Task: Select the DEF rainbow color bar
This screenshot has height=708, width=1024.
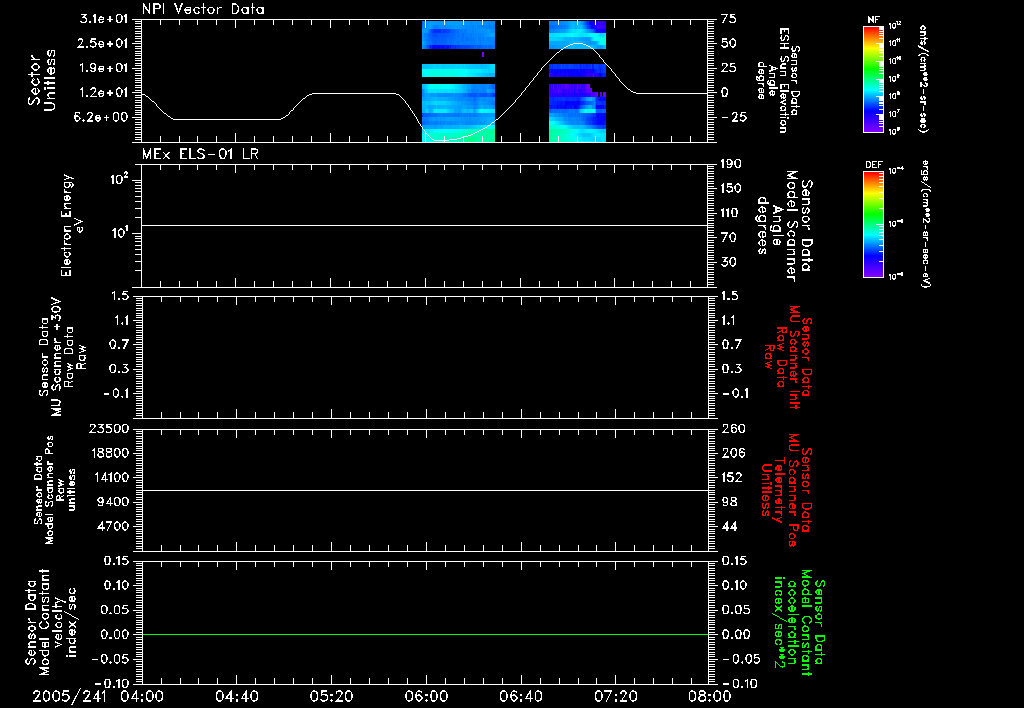Action: click(x=874, y=224)
